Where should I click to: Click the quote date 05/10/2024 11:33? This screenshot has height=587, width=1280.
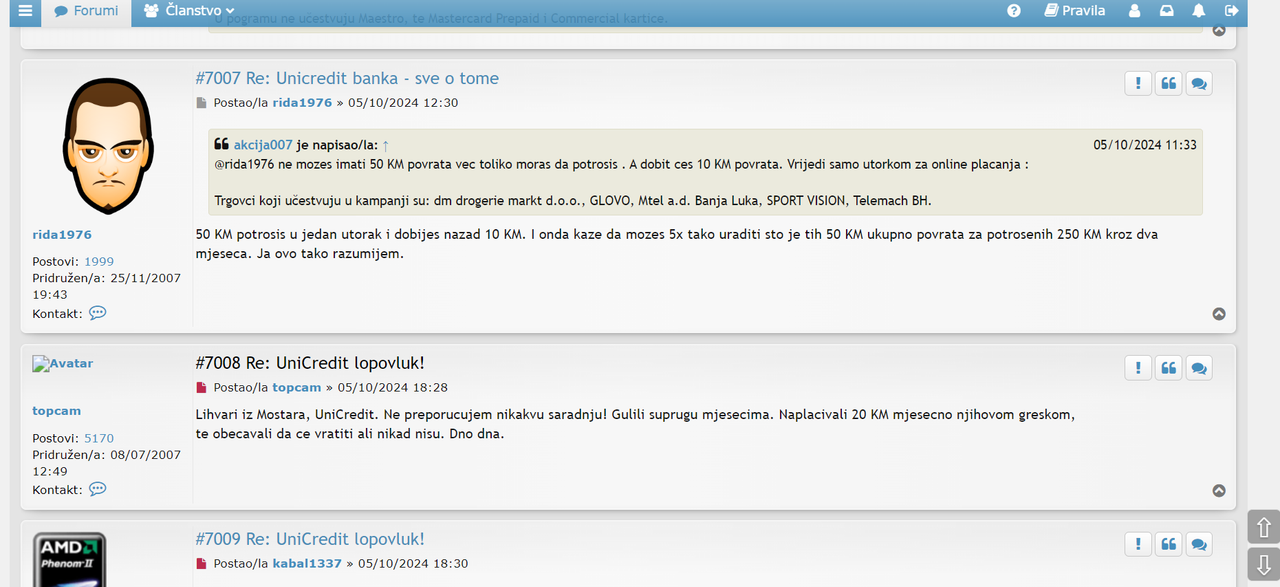pos(1145,145)
